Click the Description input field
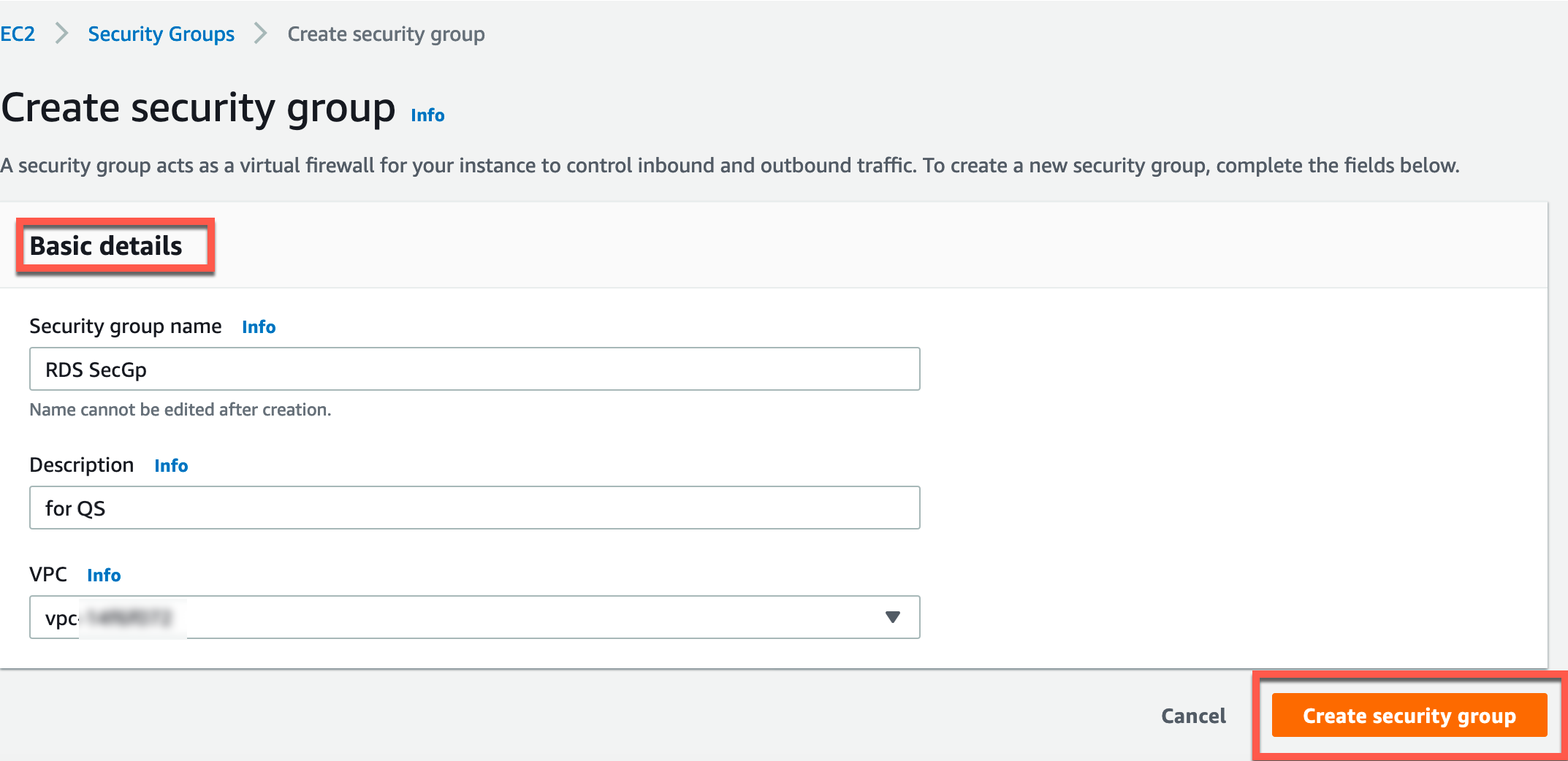 click(474, 508)
